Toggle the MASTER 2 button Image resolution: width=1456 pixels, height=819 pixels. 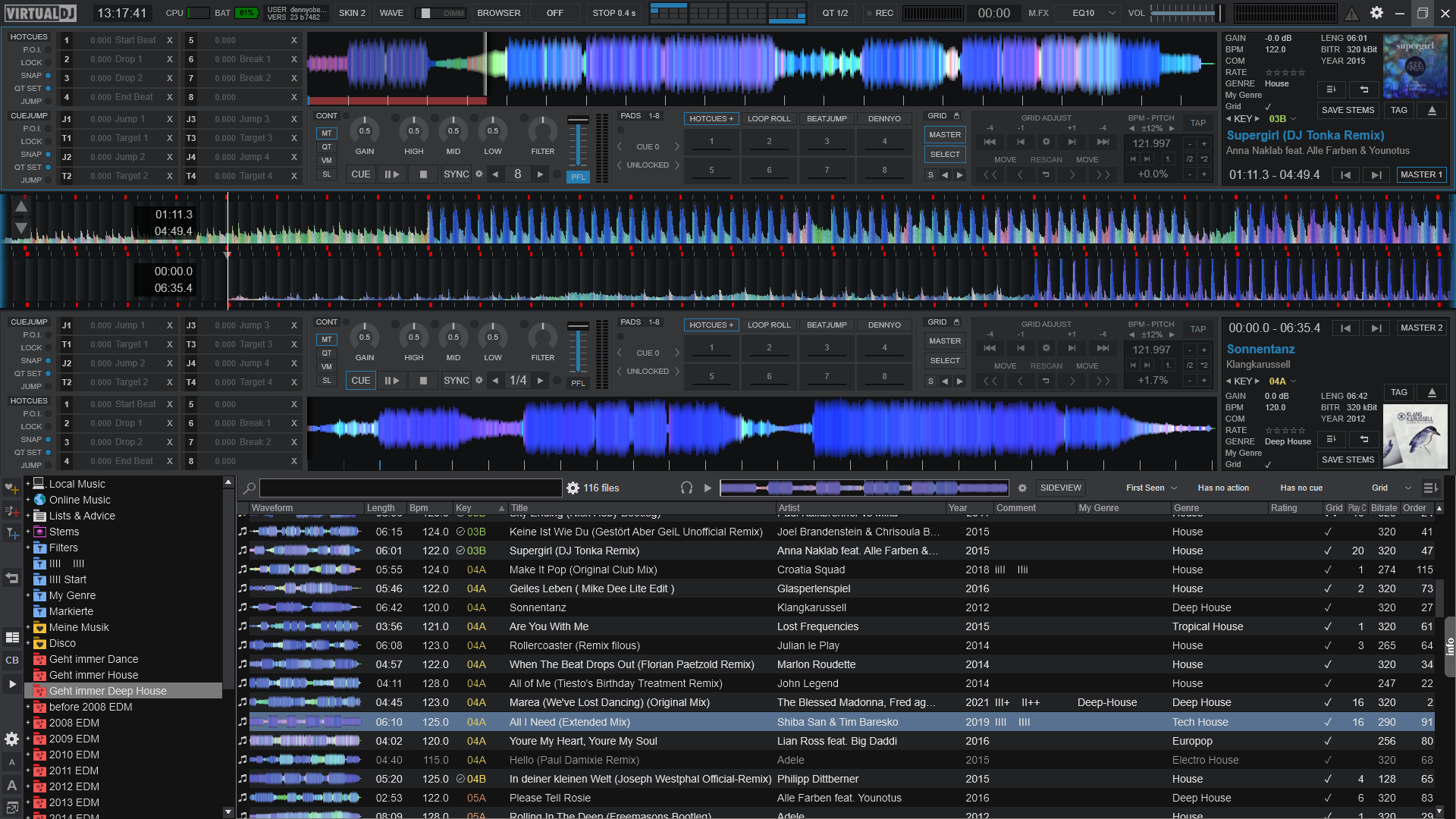pyautogui.click(x=1421, y=328)
